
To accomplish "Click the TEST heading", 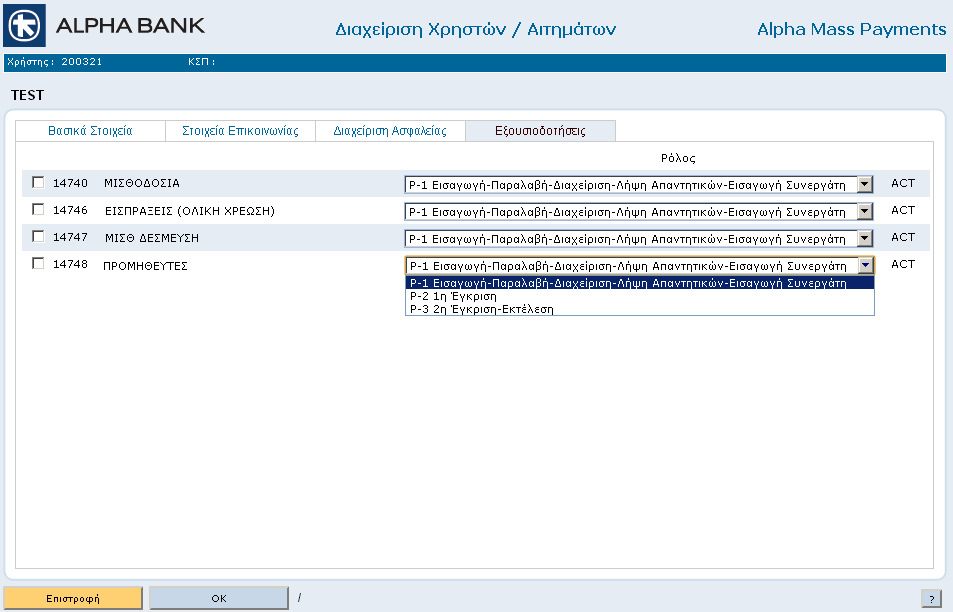I will [x=27, y=95].
